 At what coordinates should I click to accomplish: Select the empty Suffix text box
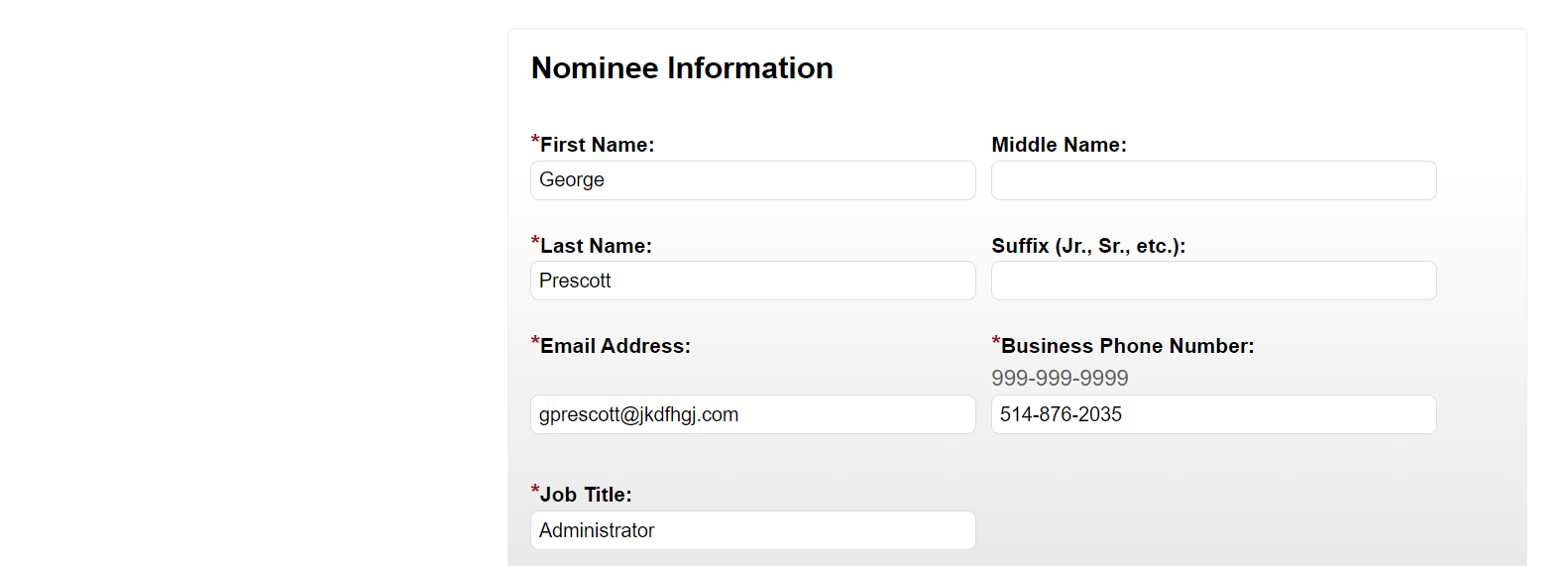pos(1213,281)
